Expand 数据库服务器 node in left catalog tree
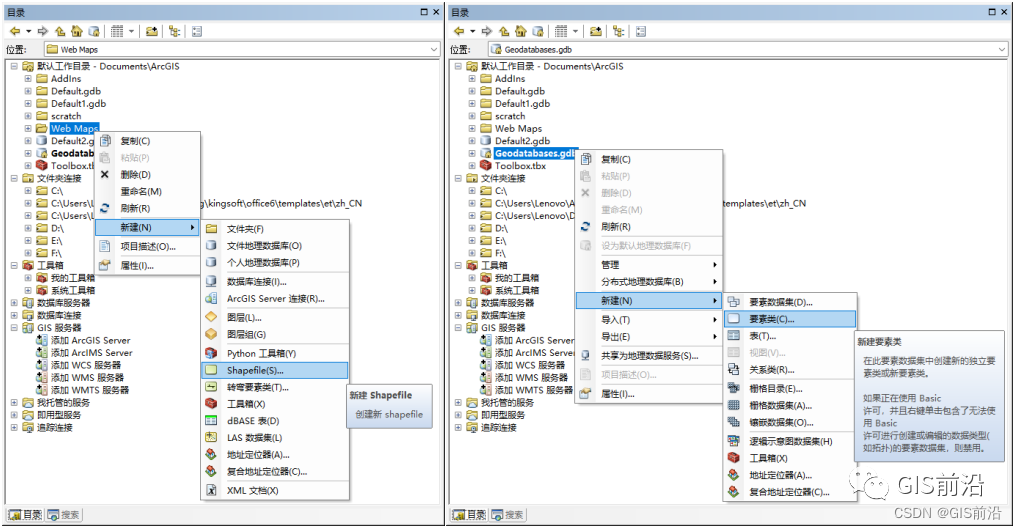Viewport: 1017px width, 529px height. click(14, 303)
